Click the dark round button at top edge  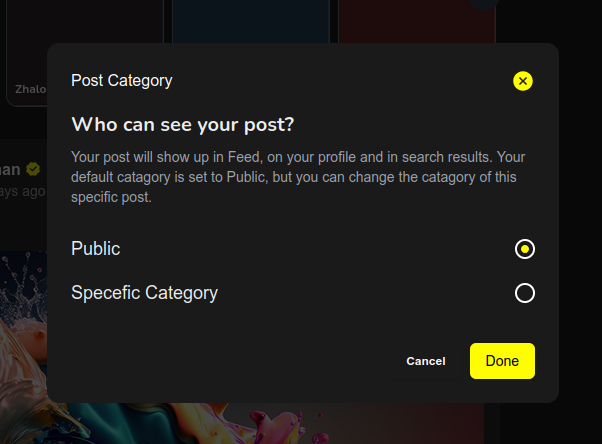(484, 3)
